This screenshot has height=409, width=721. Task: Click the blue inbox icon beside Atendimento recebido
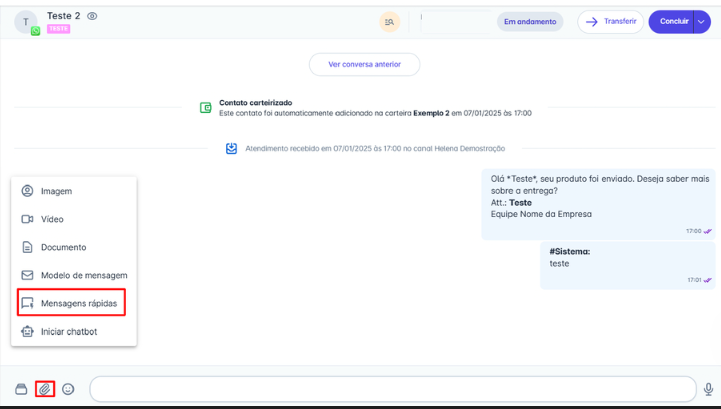[231, 148]
